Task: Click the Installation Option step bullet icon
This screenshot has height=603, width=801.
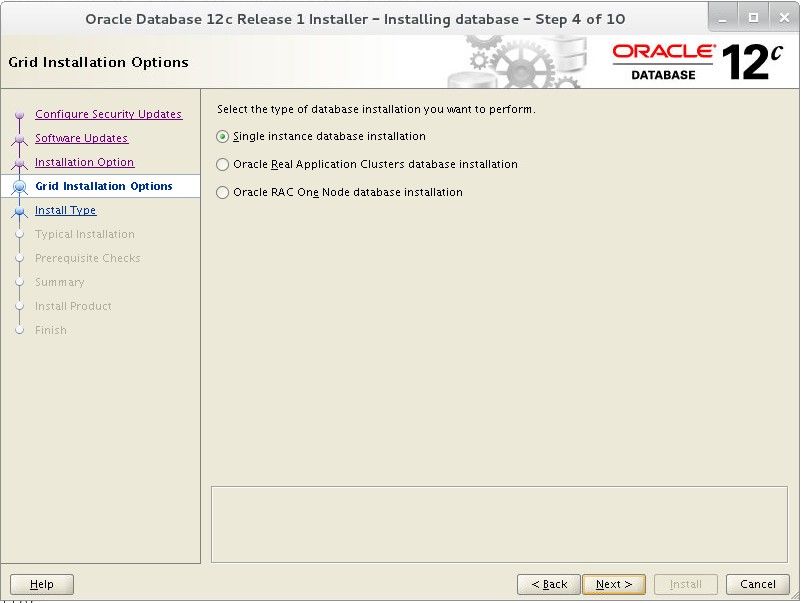Action: tap(19, 163)
